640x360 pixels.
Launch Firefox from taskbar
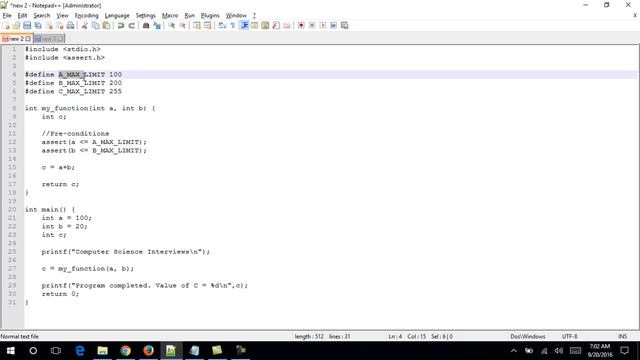coord(148,351)
